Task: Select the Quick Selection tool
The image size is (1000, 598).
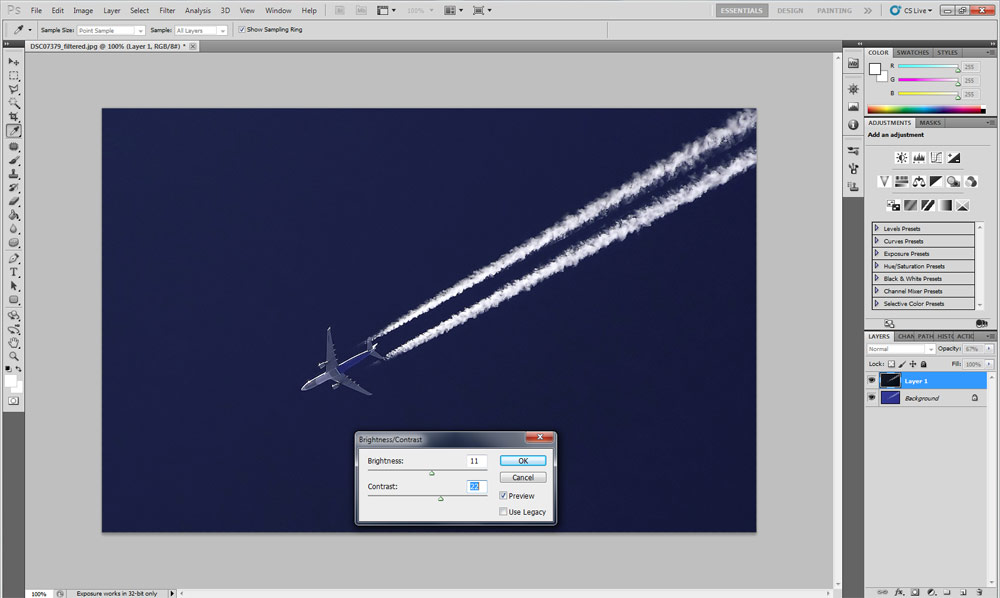Action: tap(13, 103)
